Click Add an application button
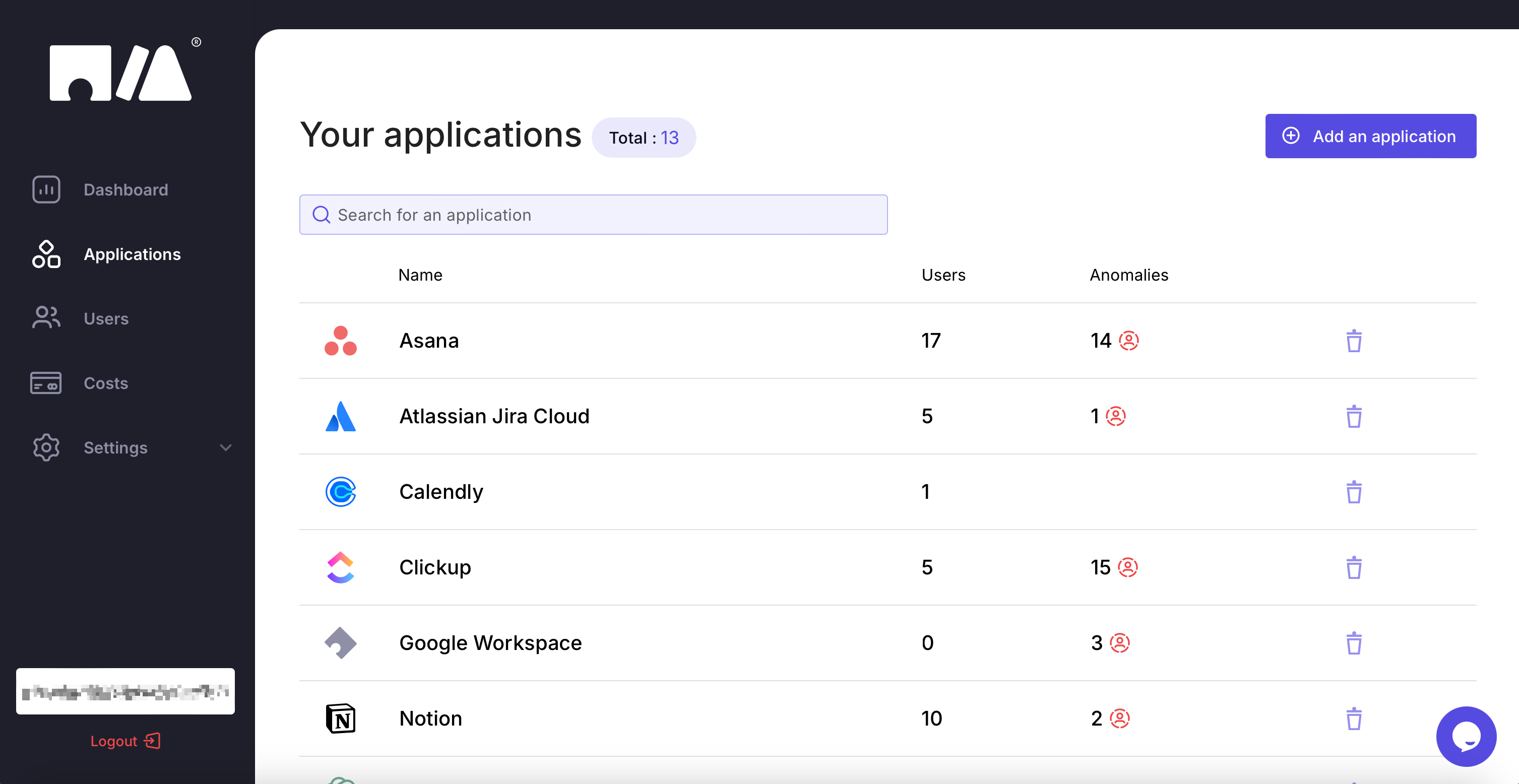This screenshot has height=784, width=1519. [1370, 136]
